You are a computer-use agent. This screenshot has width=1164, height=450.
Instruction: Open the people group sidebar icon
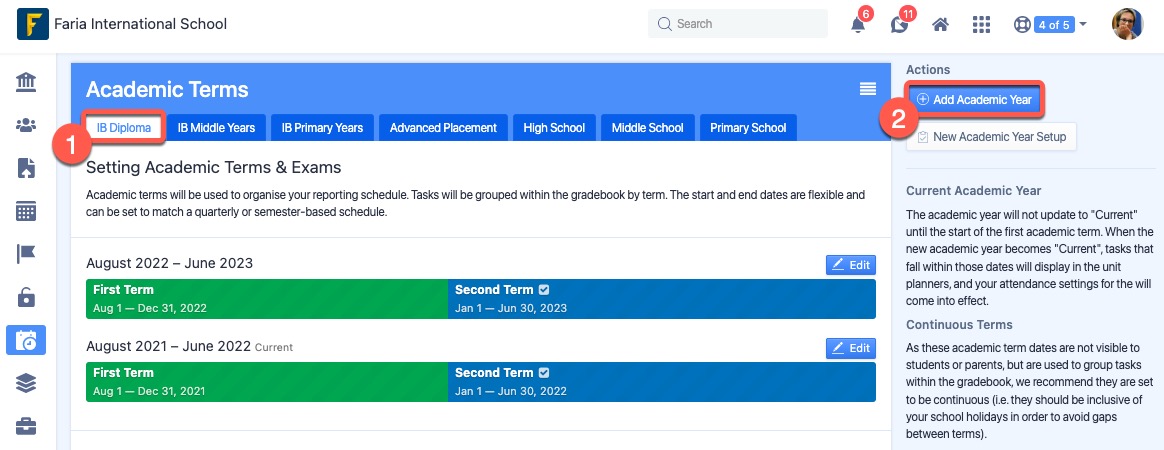[26, 125]
